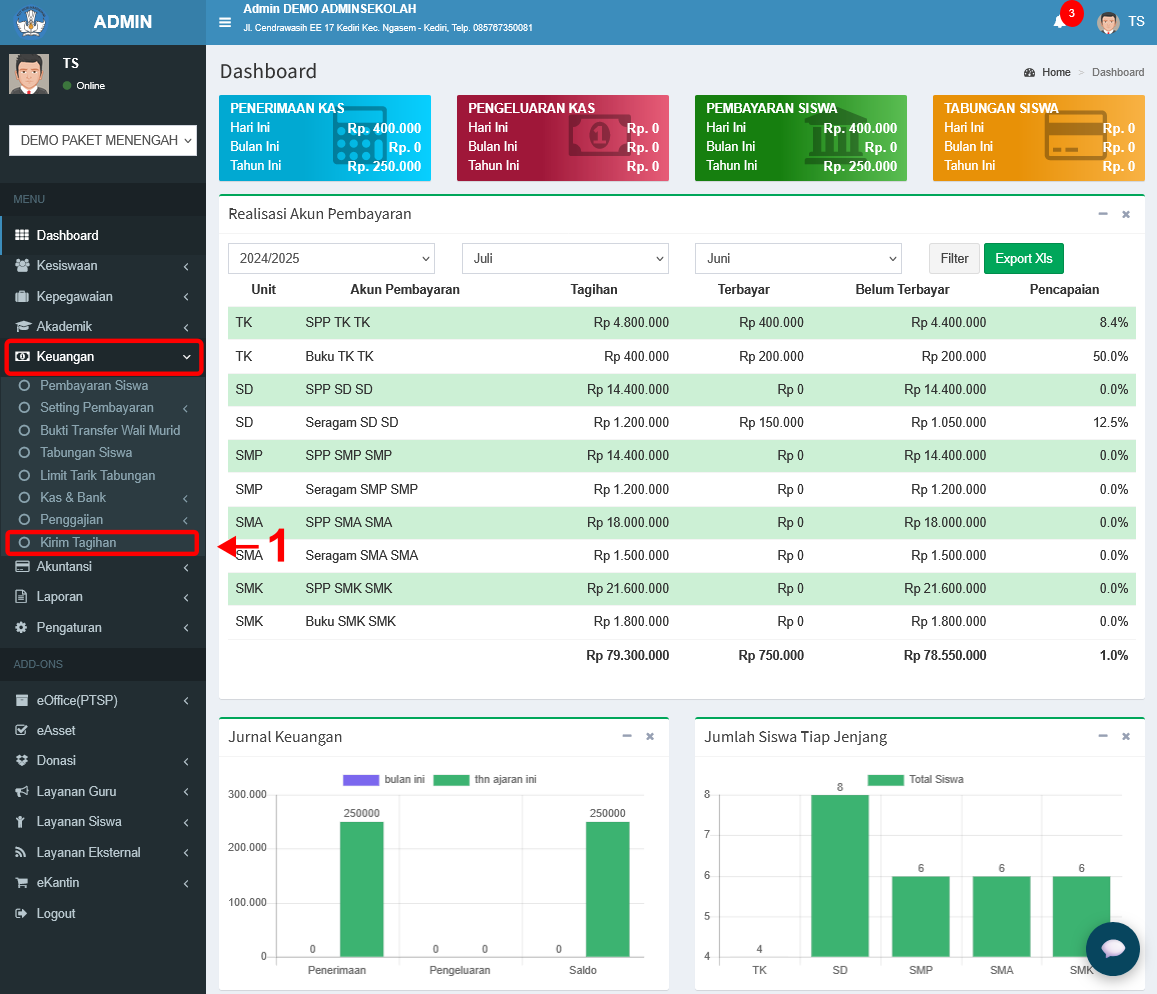Toggle the 'bulan ini' chart legend
This screenshot has height=994, width=1157.
click(x=384, y=779)
